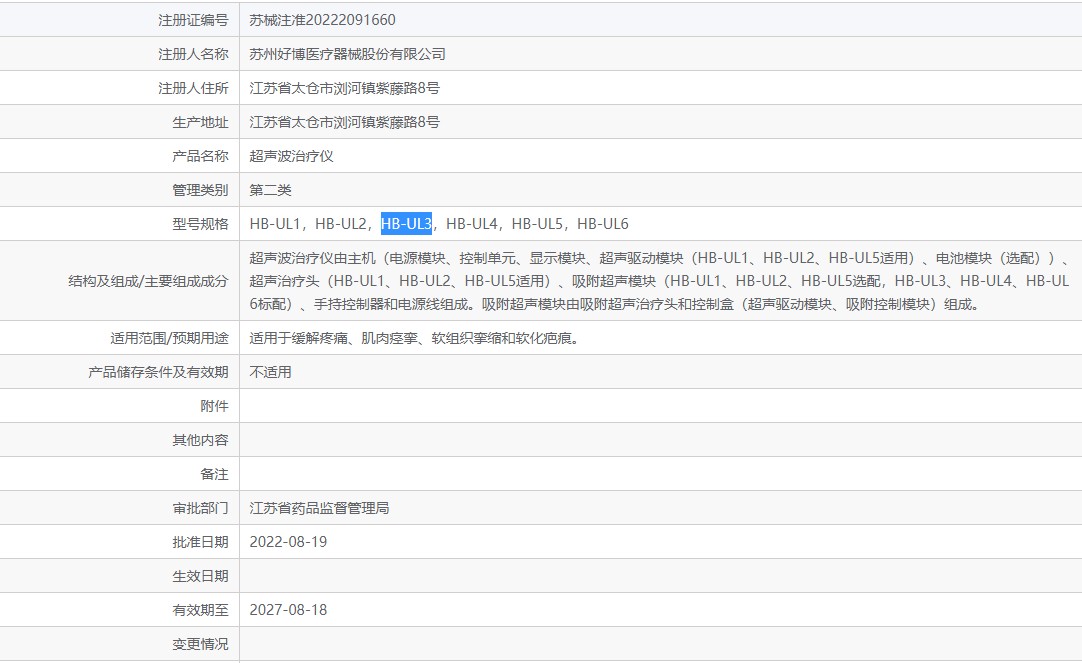The image size is (1082, 663).
Task: Click the approving department 江苏省药品监督管理局
Action: 319,508
